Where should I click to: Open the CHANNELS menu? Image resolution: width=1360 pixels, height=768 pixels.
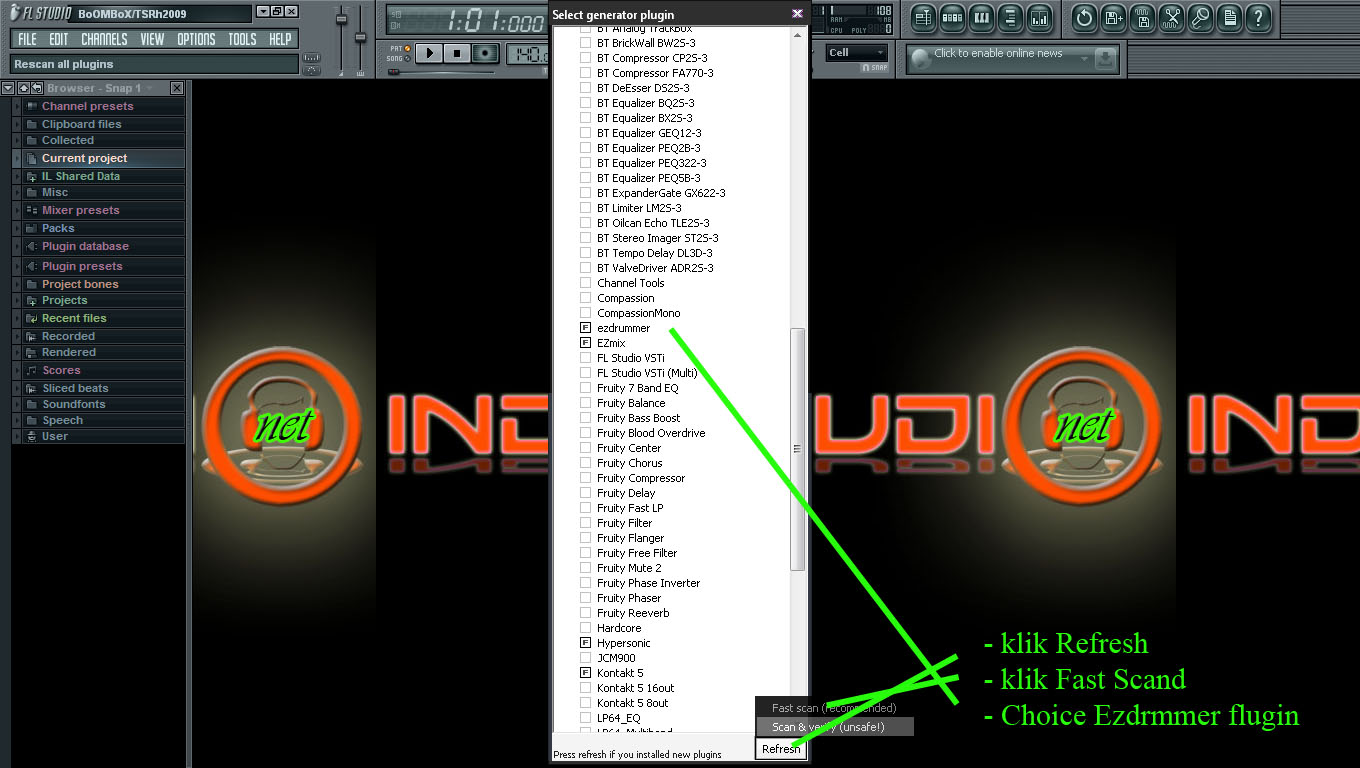[104, 39]
